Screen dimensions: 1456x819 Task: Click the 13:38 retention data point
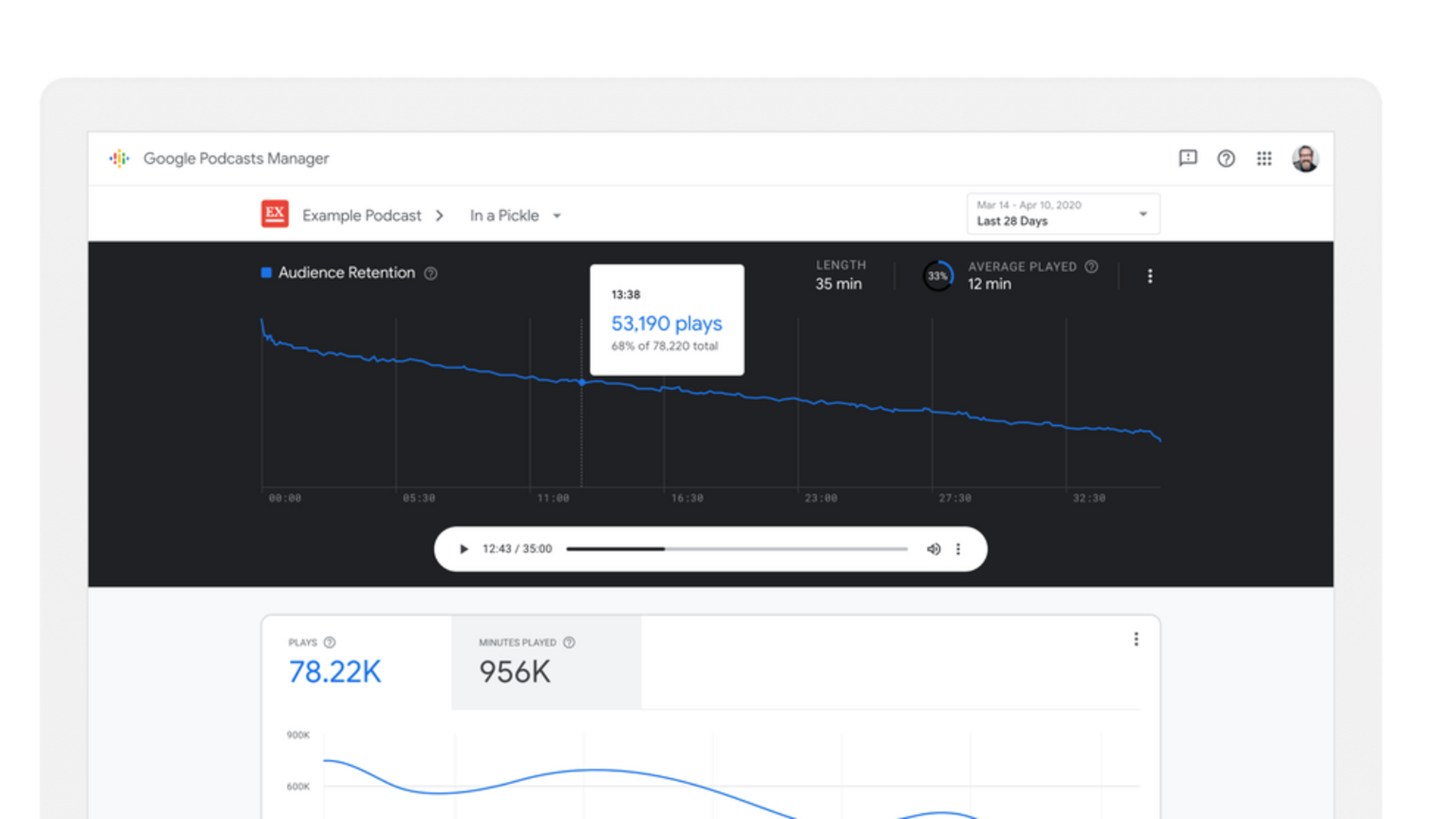pos(582,381)
